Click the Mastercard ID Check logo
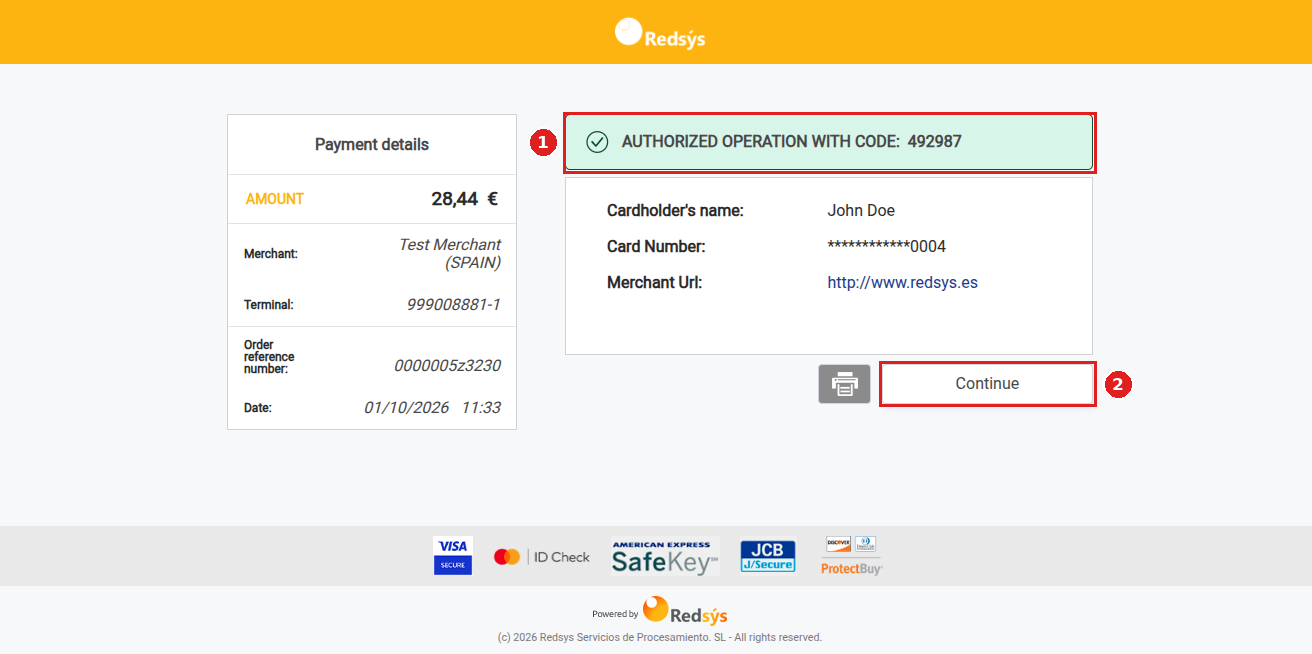This screenshot has width=1312, height=654. click(x=542, y=557)
